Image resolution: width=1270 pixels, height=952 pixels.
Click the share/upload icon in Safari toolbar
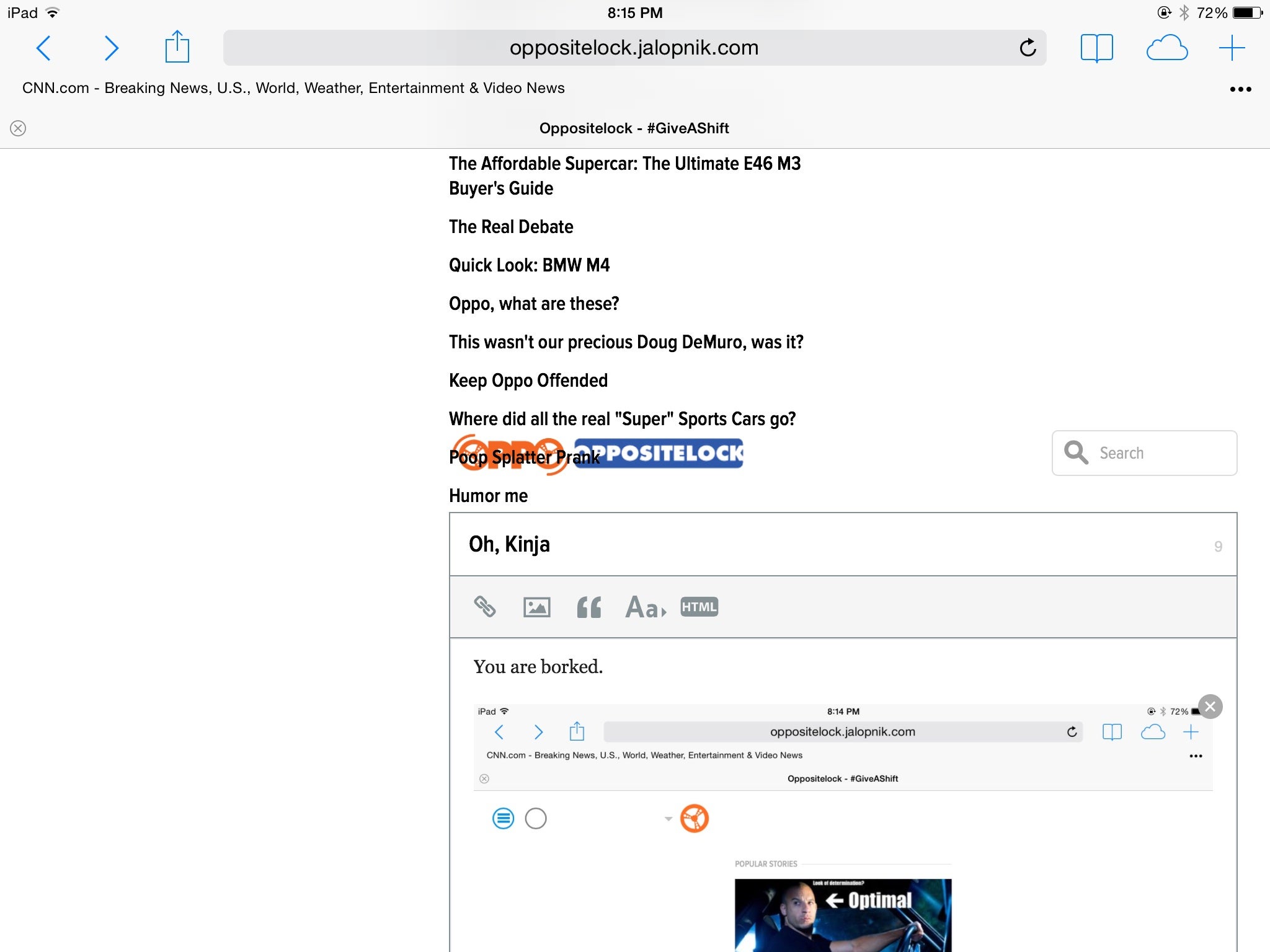click(178, 46)
